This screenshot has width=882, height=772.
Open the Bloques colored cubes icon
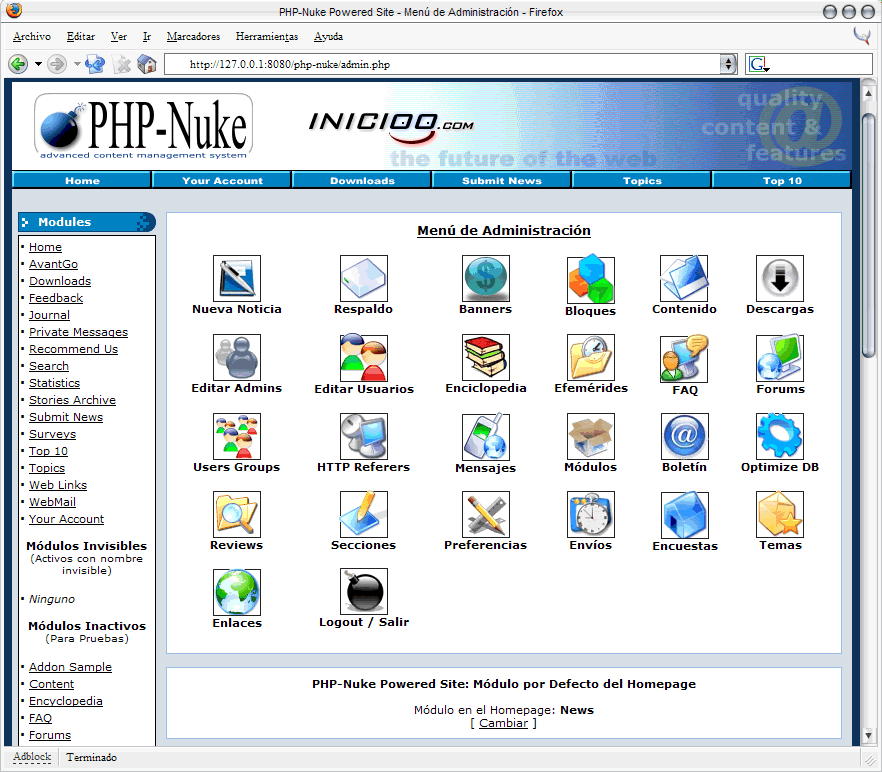[x=591, y=279]
